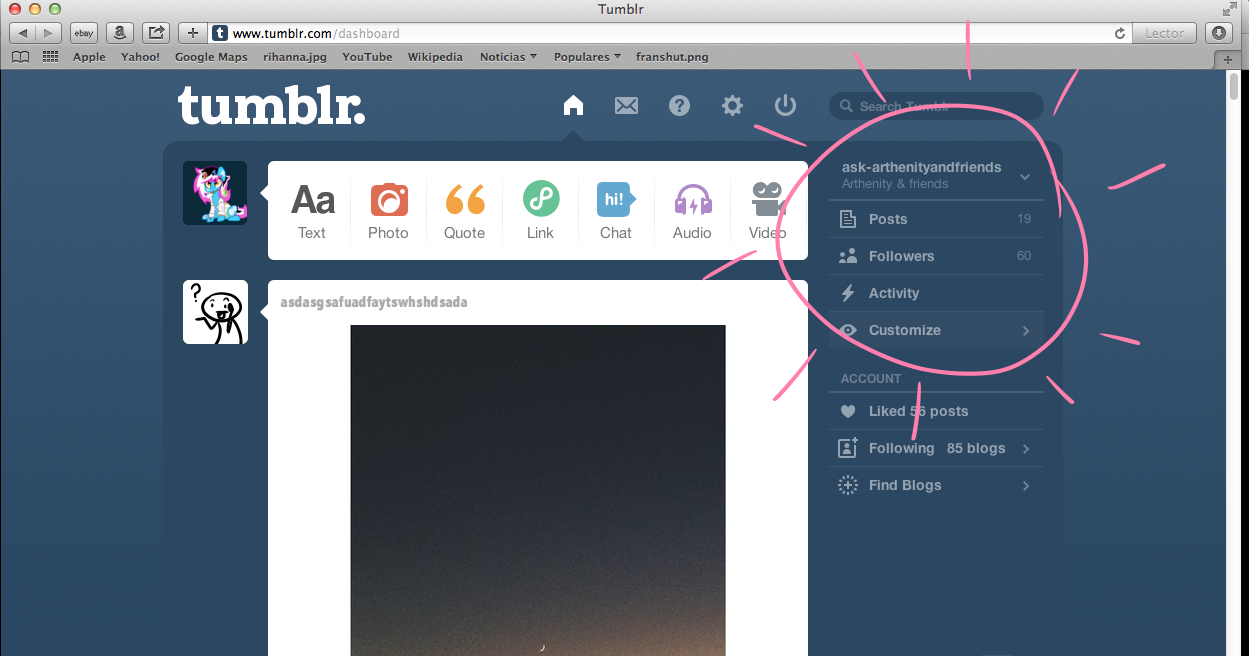Open the Yahoo! bookmark
This screenshot has width=1249, height=656.
point(140,57)
